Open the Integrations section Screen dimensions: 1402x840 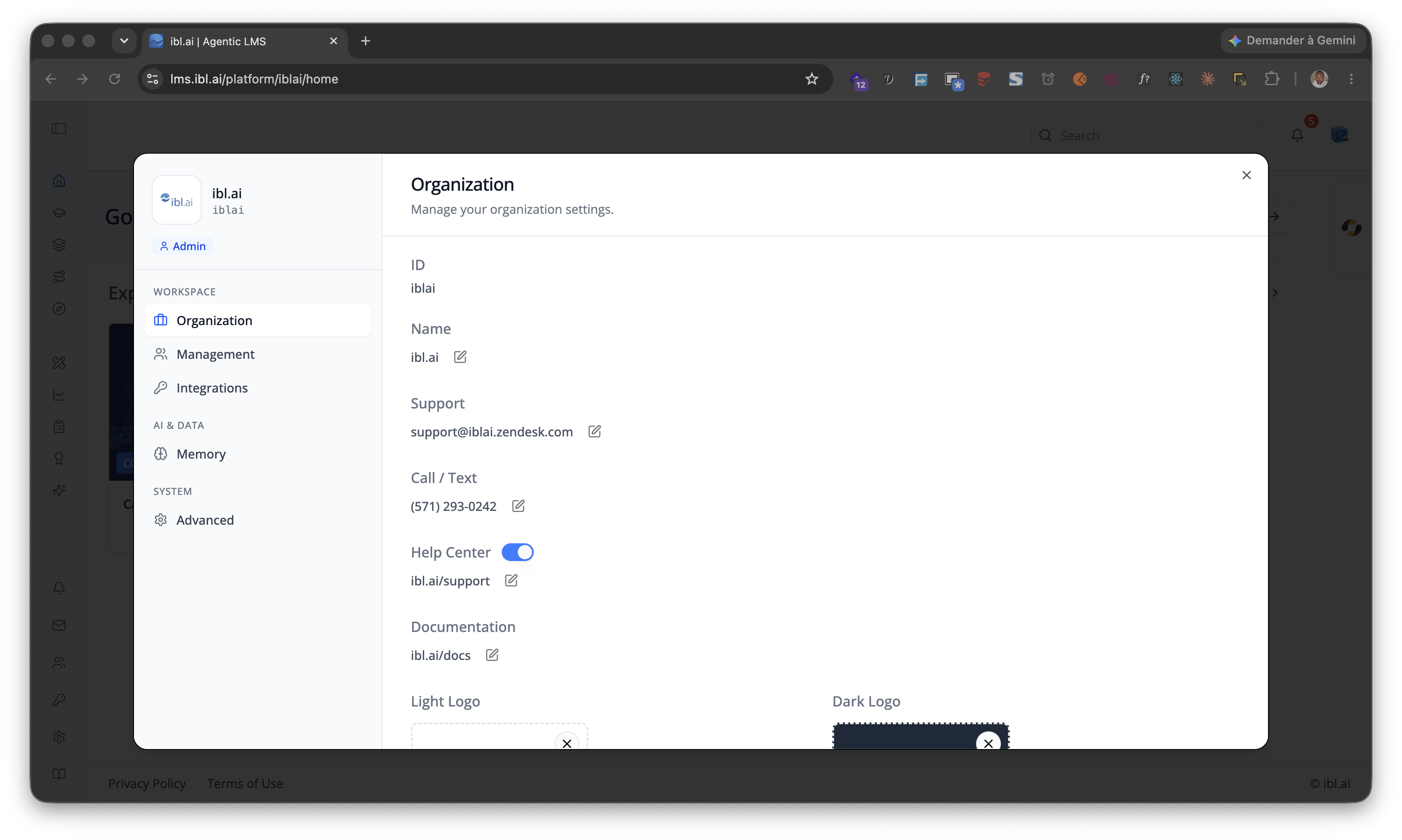coord(258,388)
